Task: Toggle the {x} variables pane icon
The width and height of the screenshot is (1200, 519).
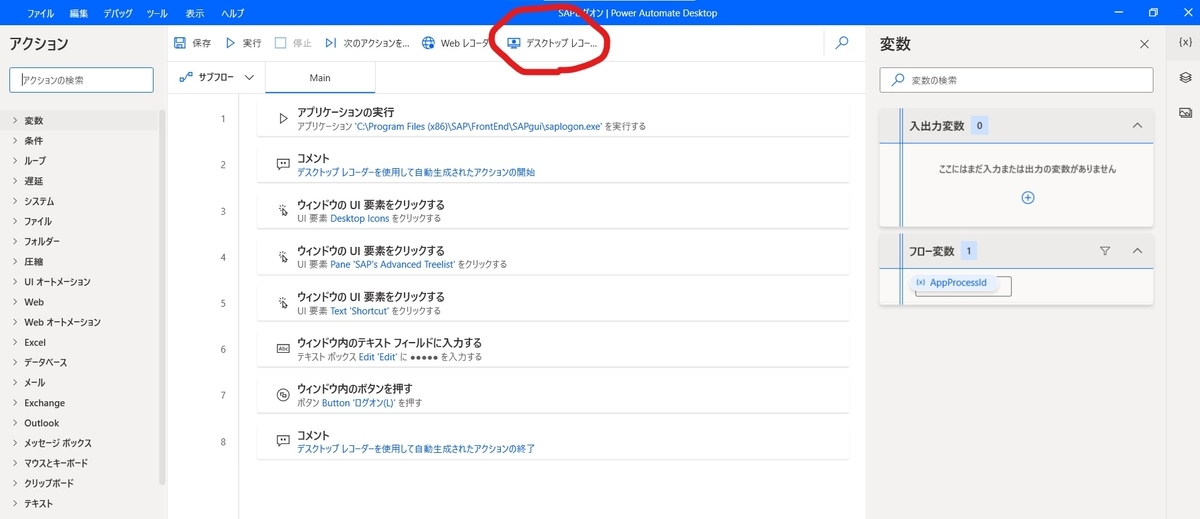Action: click(x=1185, y=43)
